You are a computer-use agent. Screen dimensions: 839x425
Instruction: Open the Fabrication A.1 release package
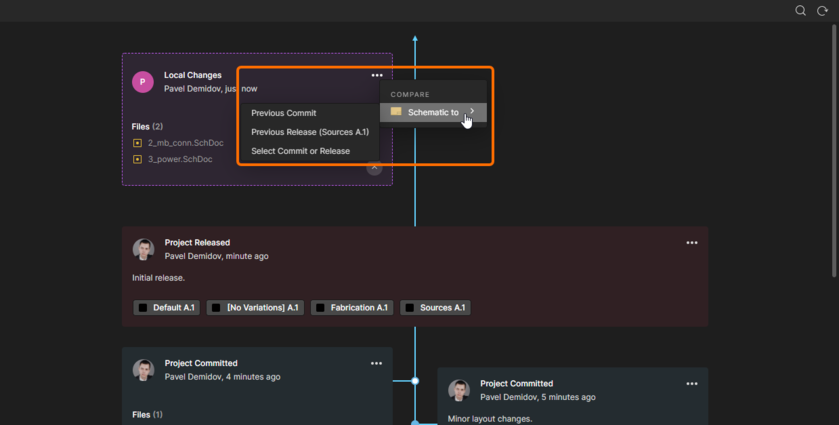pos(351,308)
